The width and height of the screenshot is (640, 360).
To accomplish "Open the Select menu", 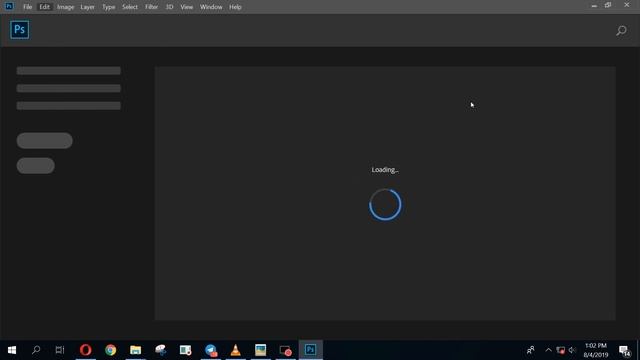I will (130, 7).
